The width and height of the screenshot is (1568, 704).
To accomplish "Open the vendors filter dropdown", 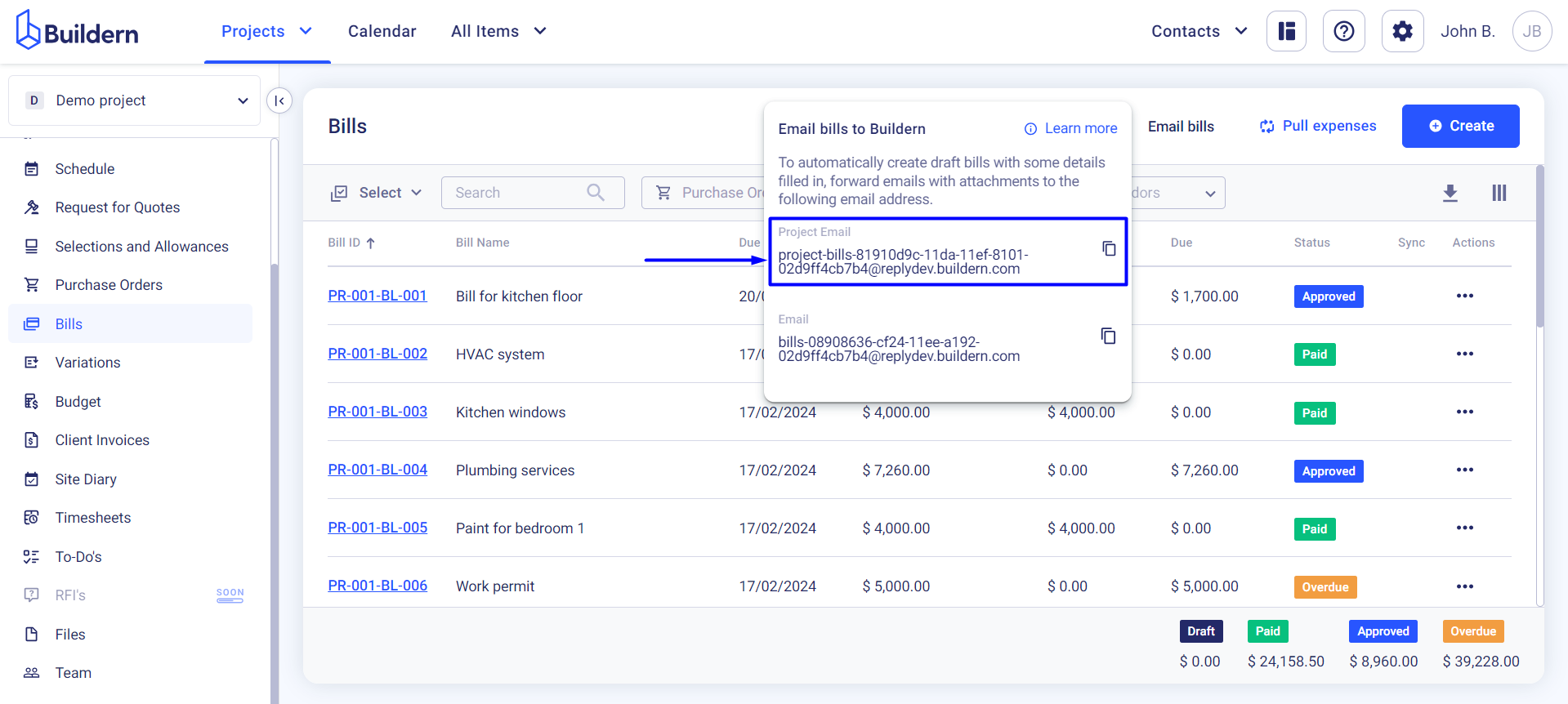I will click(x=1178, y=193).
